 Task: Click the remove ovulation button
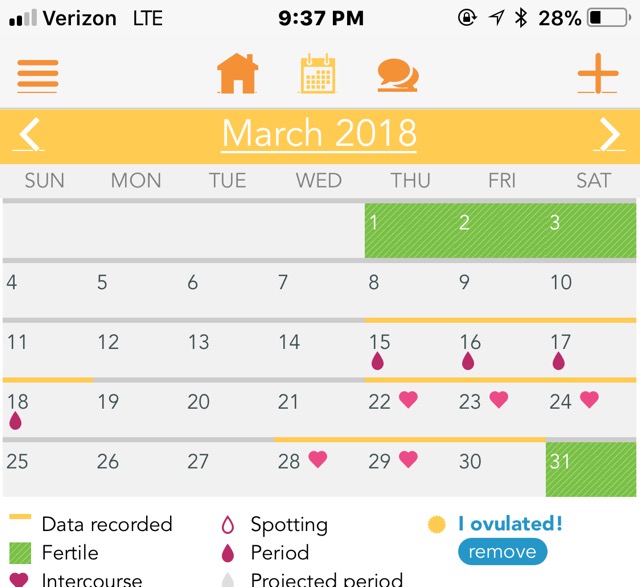coord(502,551)
